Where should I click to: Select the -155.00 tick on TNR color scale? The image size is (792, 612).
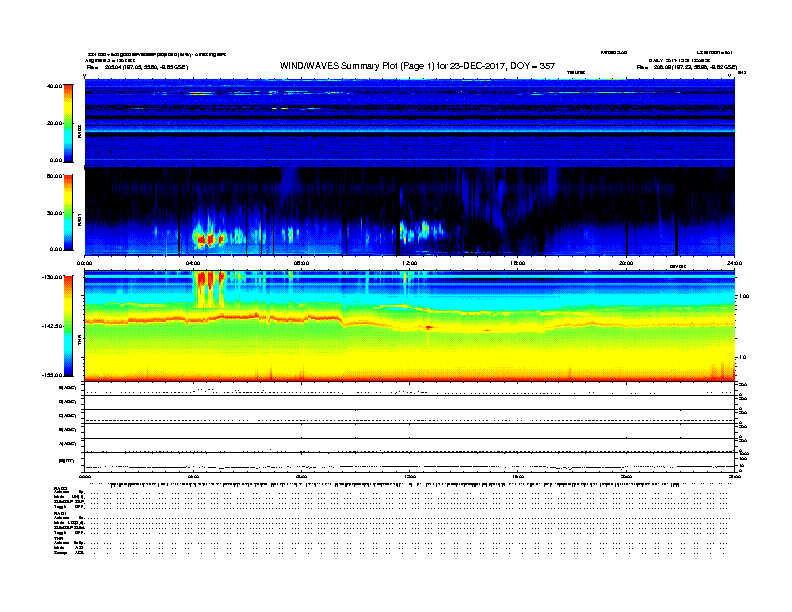coord(52,375)
